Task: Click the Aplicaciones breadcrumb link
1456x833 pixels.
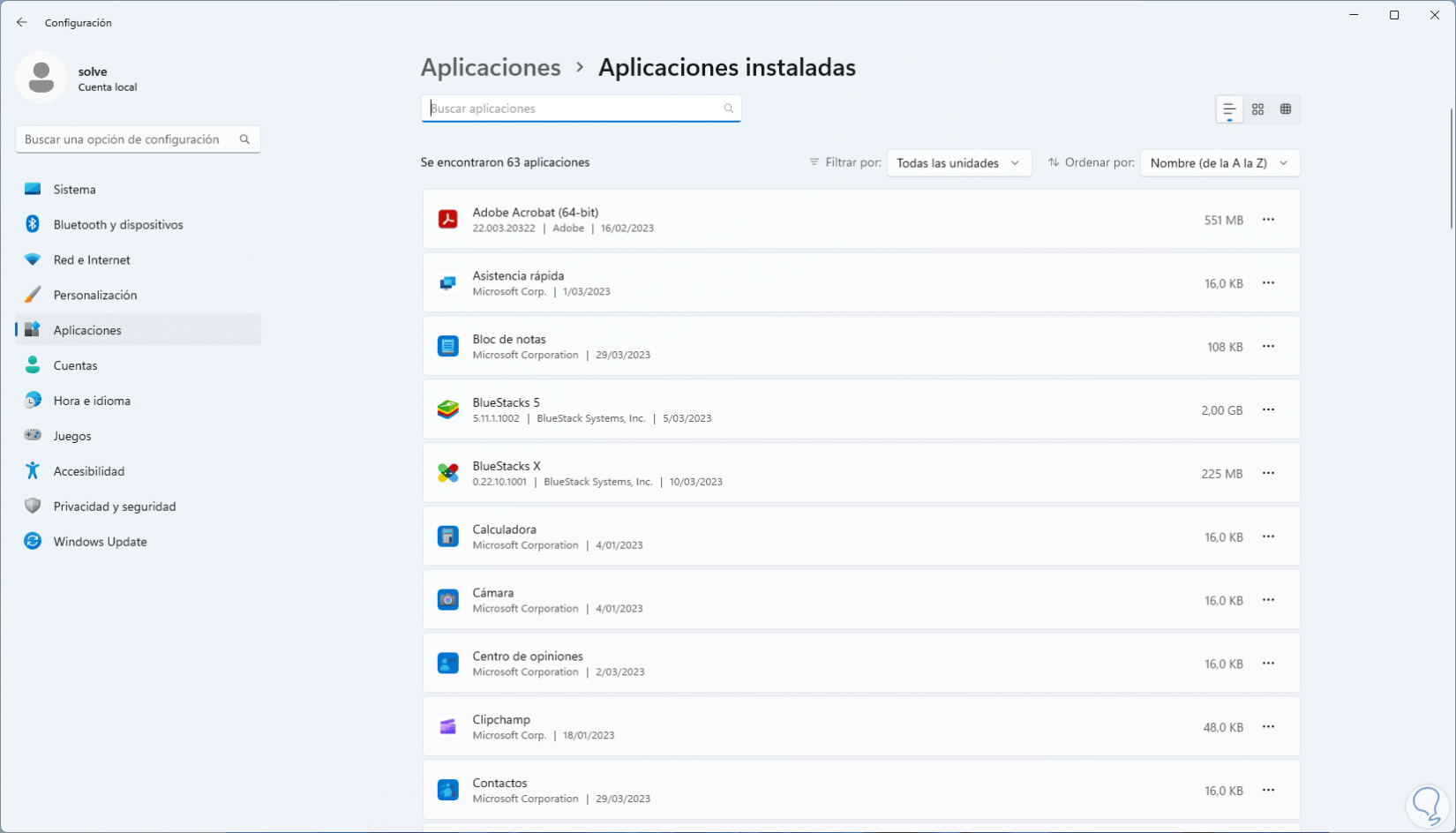Action: 491,67
